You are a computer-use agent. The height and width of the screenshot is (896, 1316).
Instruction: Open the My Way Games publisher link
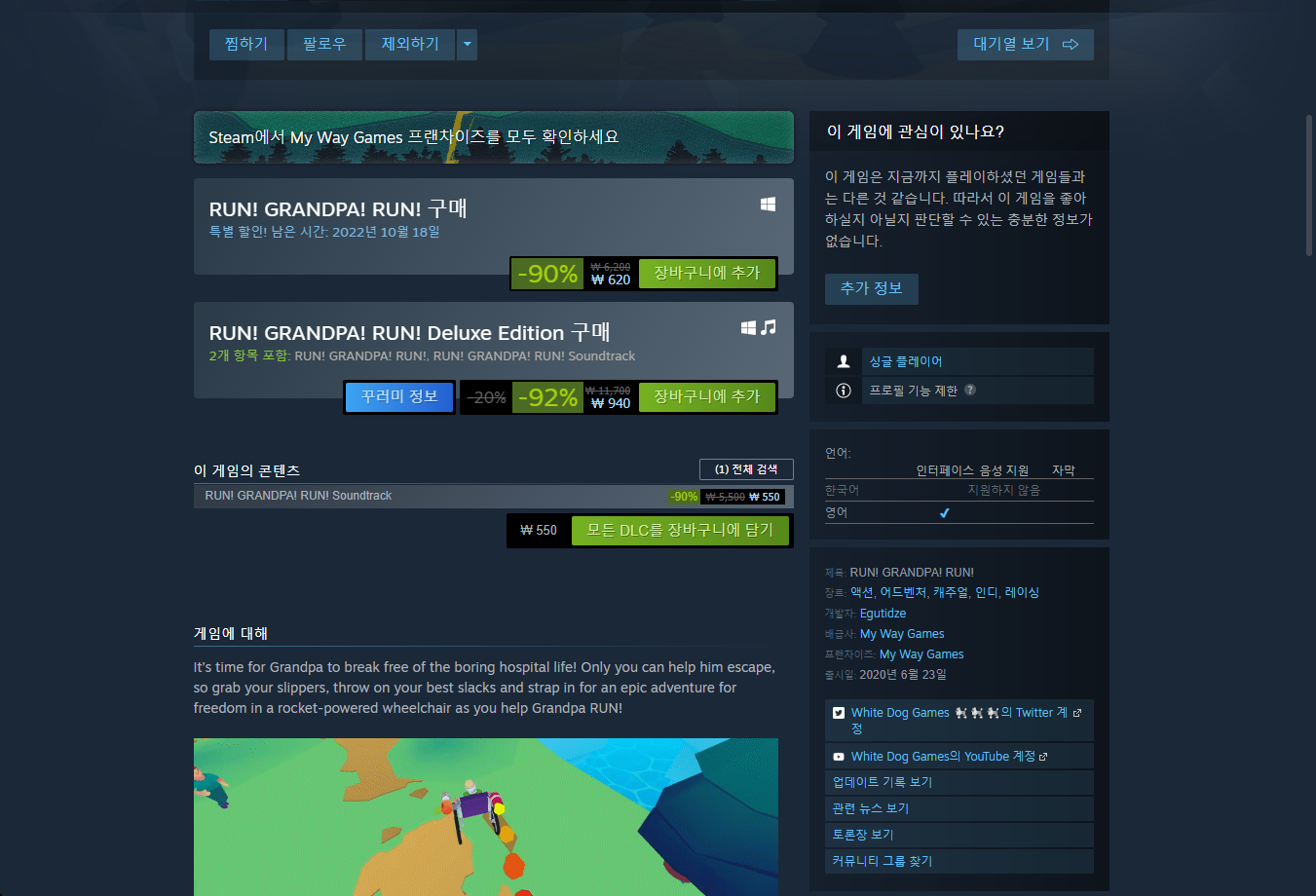[x=902, y=634]
